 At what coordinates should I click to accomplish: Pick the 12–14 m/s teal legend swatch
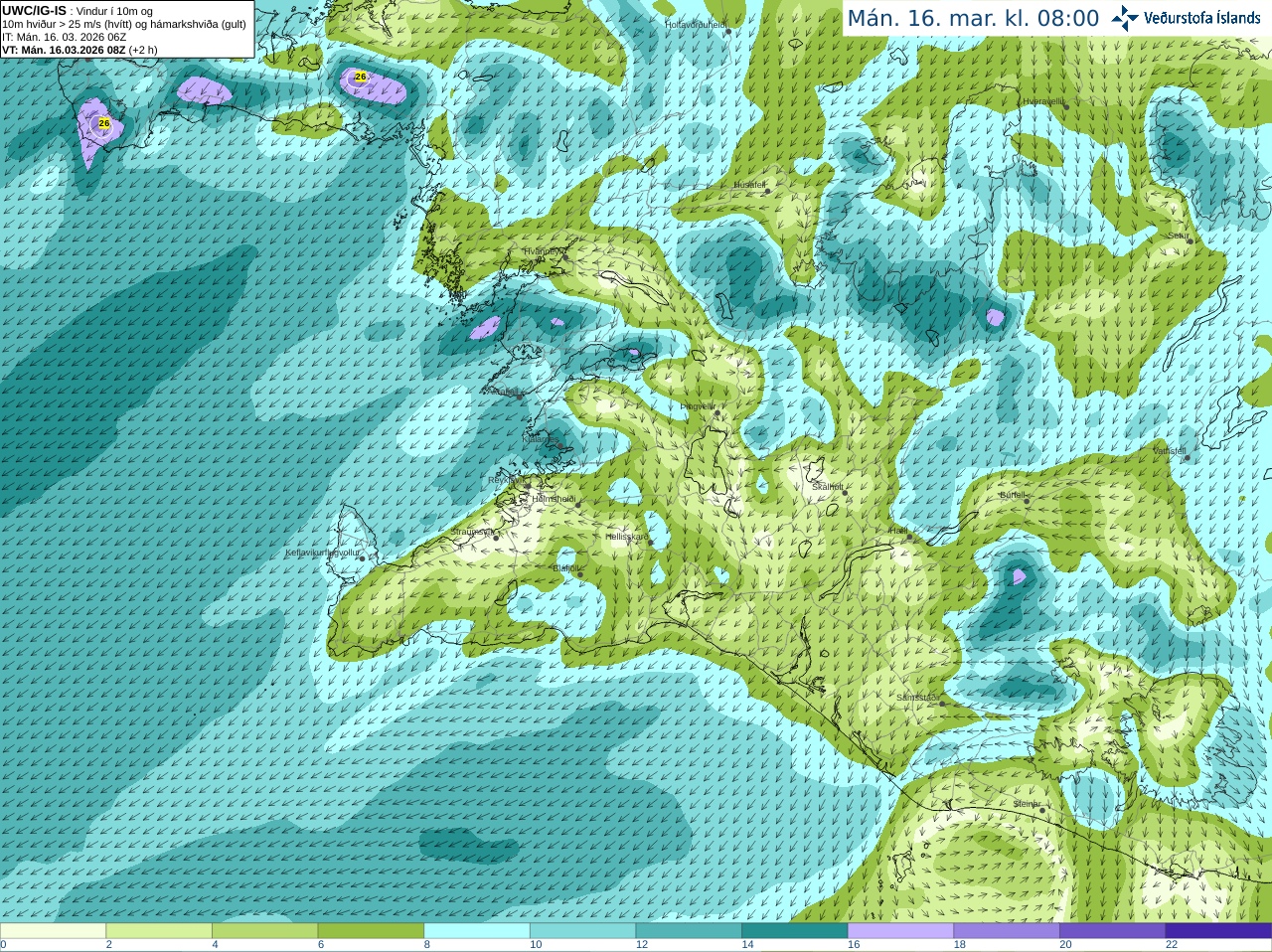pyautogui.click(x=689, y=930)
